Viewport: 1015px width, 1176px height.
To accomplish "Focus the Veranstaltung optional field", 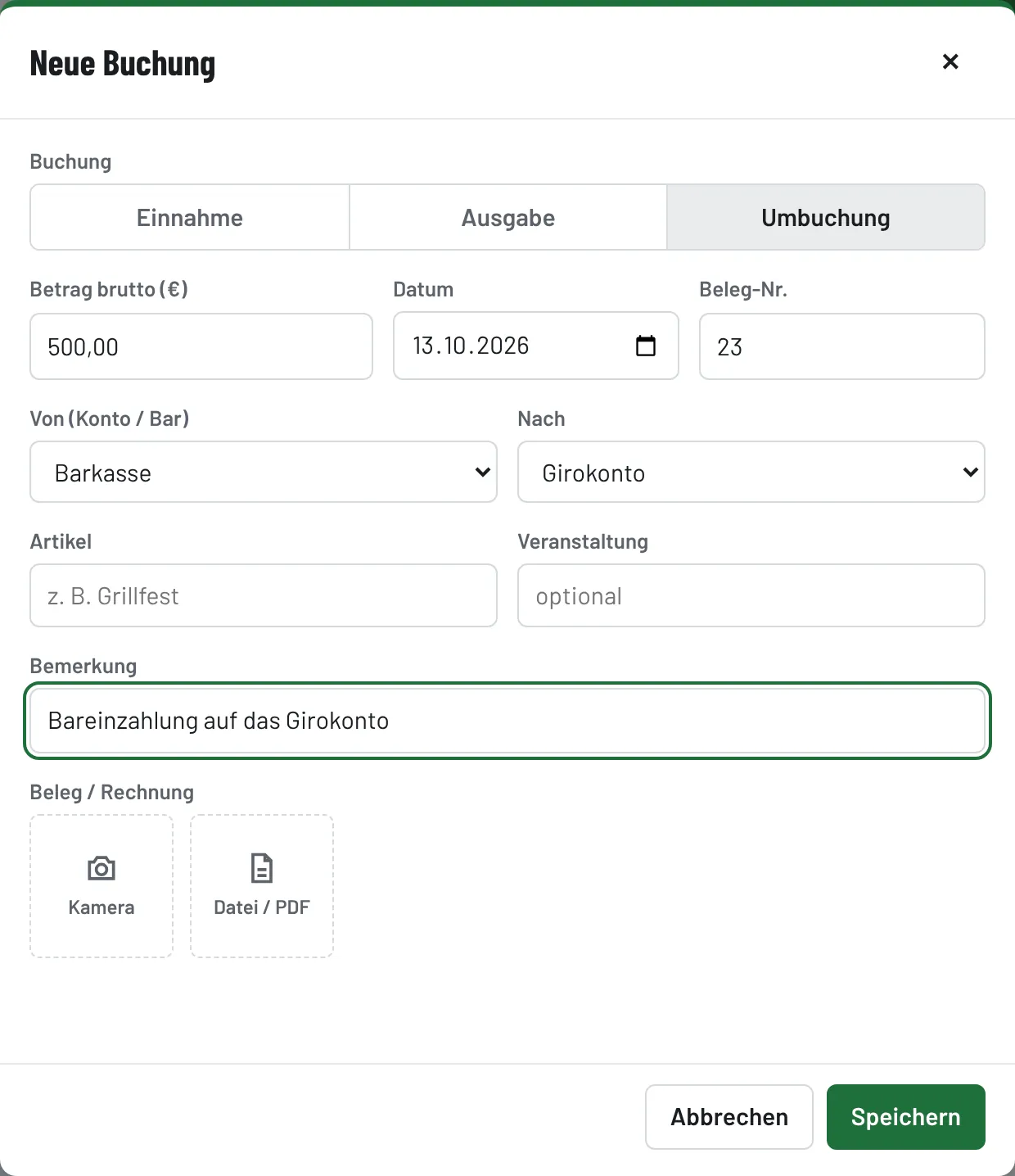I will pos(751,595).
